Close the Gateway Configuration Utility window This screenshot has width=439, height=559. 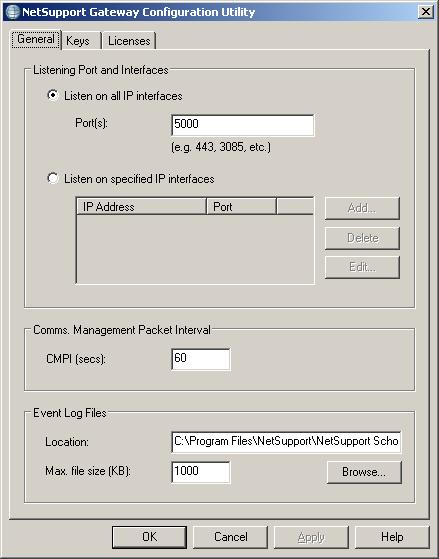tap(426, 12)
